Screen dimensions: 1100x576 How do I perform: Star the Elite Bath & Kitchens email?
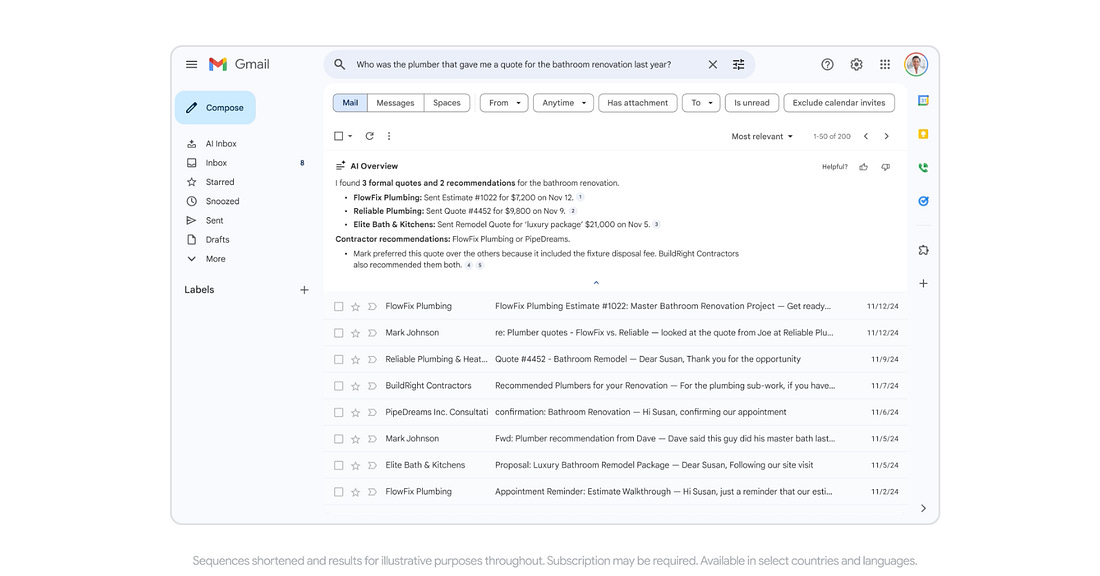tap(356, 466)
